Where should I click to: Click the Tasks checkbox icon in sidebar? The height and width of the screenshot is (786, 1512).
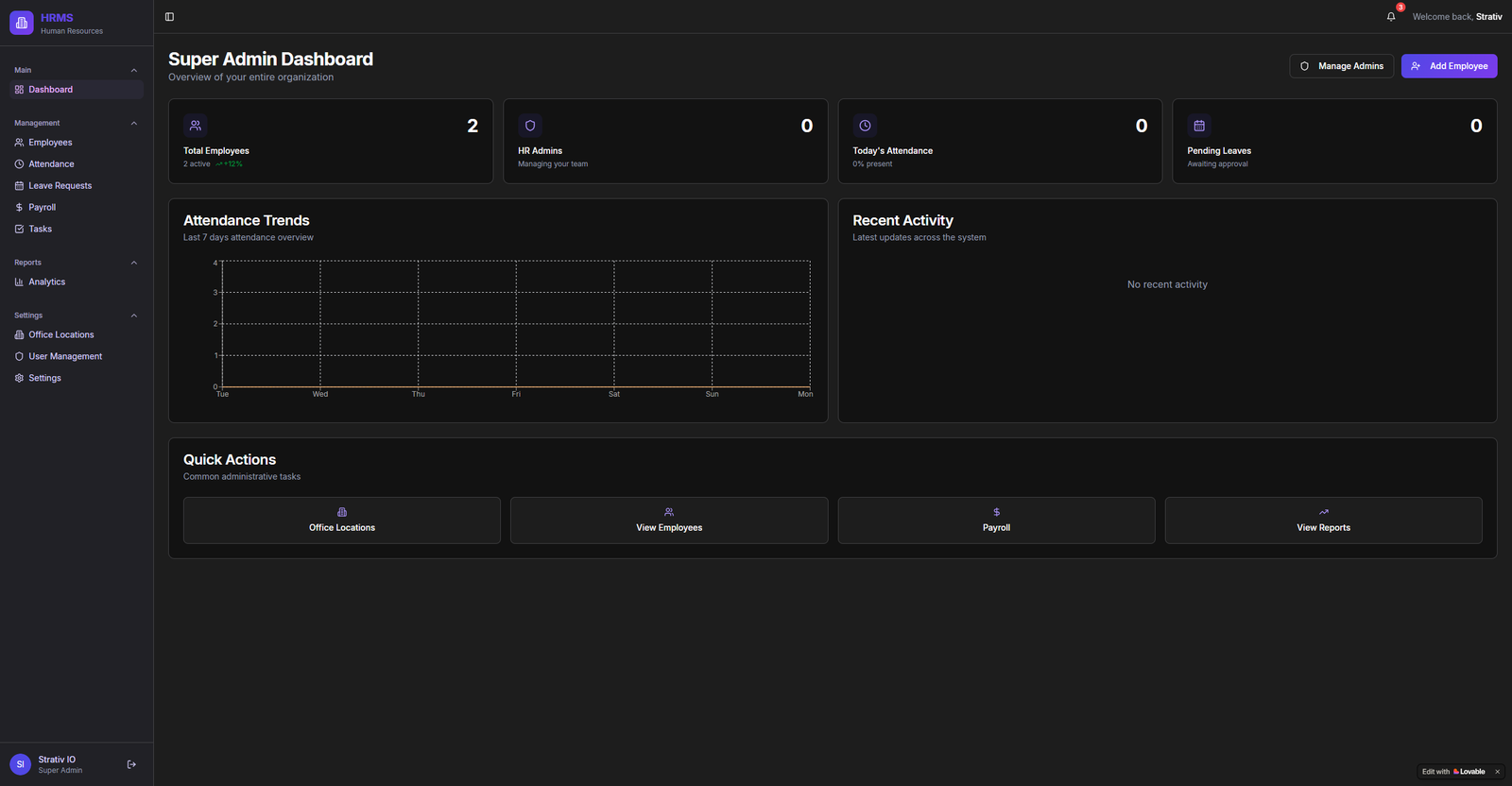click(x=19, y=229)
